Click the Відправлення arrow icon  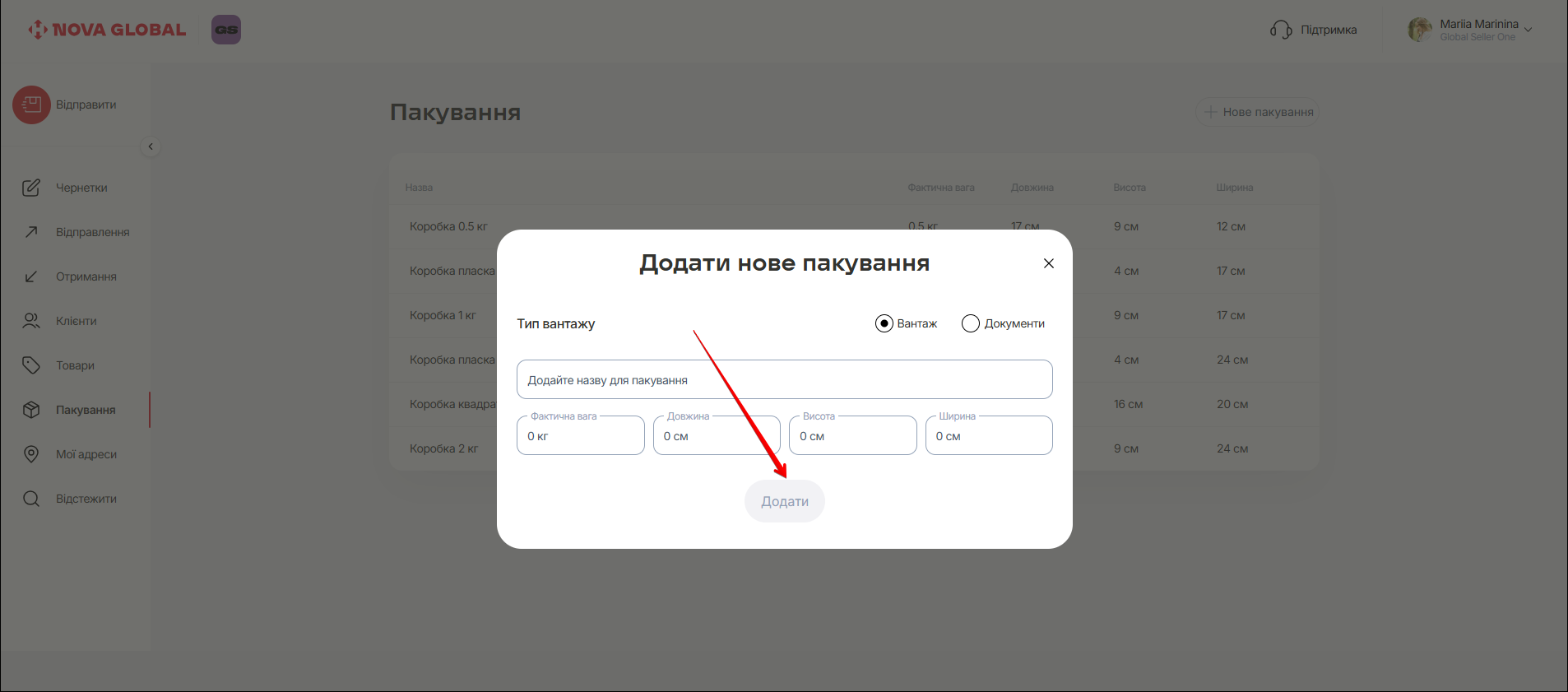pos(31,232)
